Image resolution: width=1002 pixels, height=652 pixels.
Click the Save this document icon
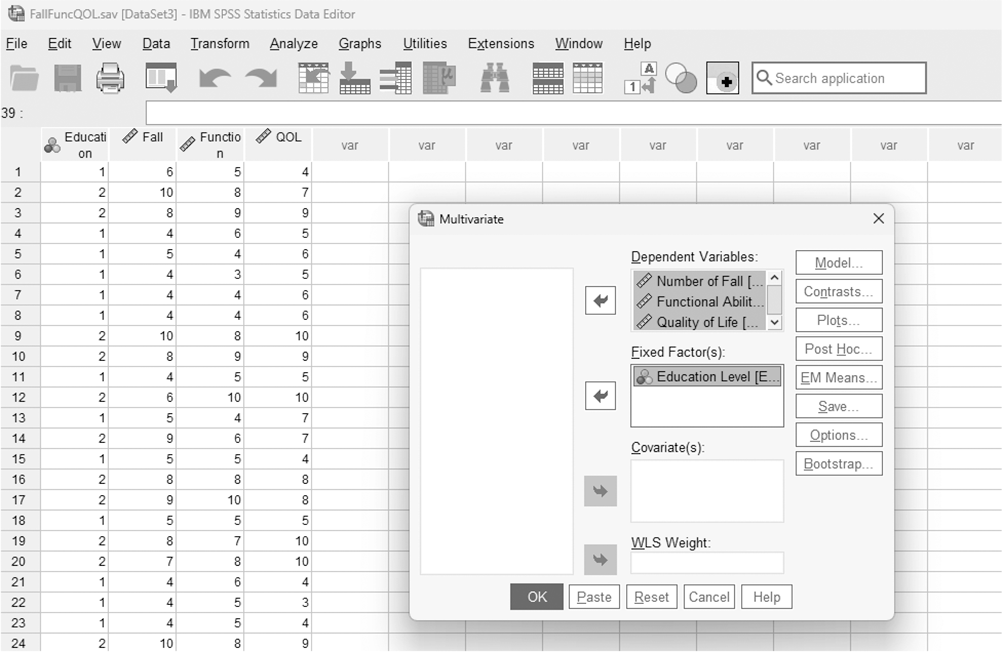(67, 79)
